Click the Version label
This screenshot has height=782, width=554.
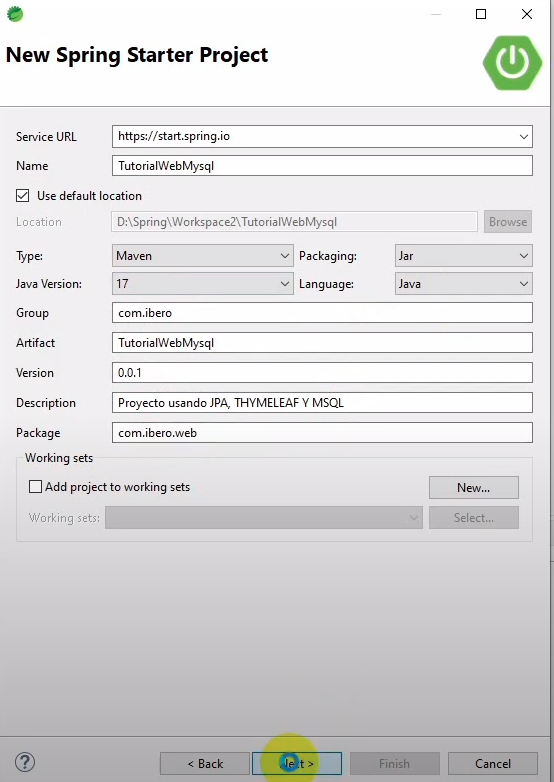[35, 373]
